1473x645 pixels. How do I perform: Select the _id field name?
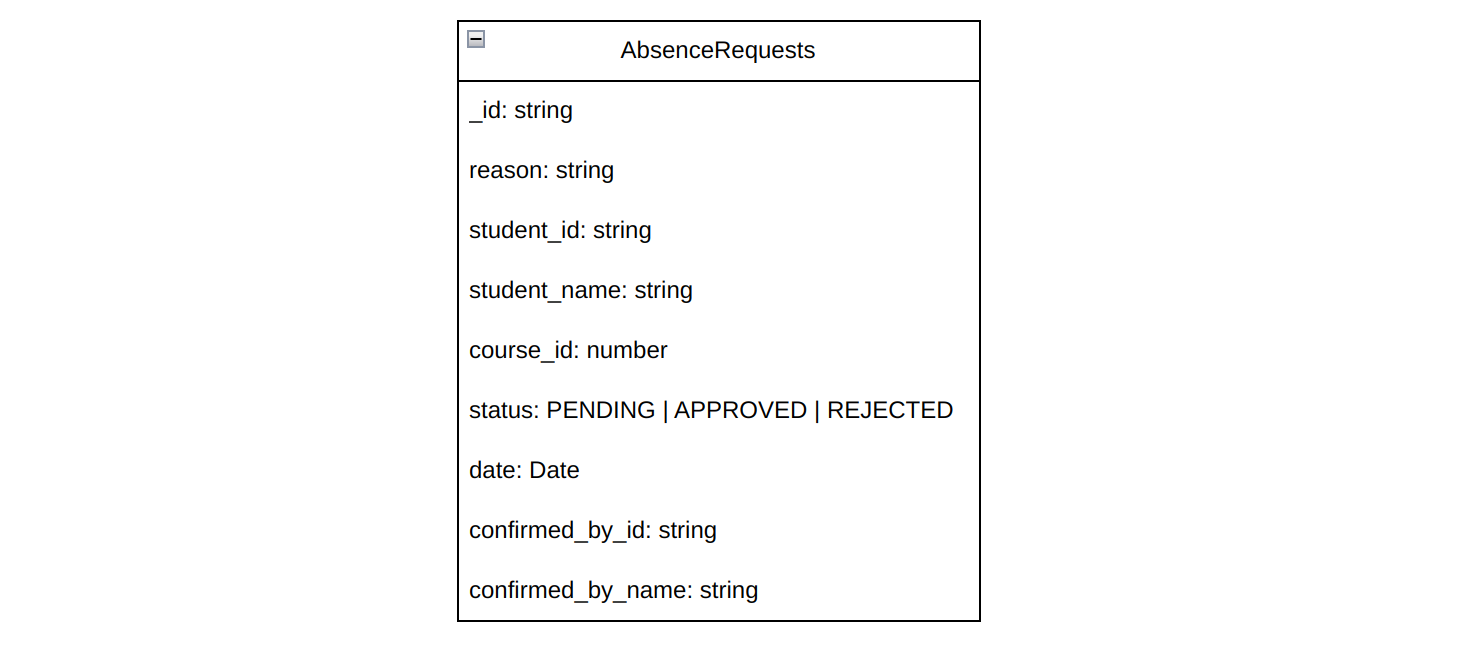pyautogui.click(x=487, y=110)
